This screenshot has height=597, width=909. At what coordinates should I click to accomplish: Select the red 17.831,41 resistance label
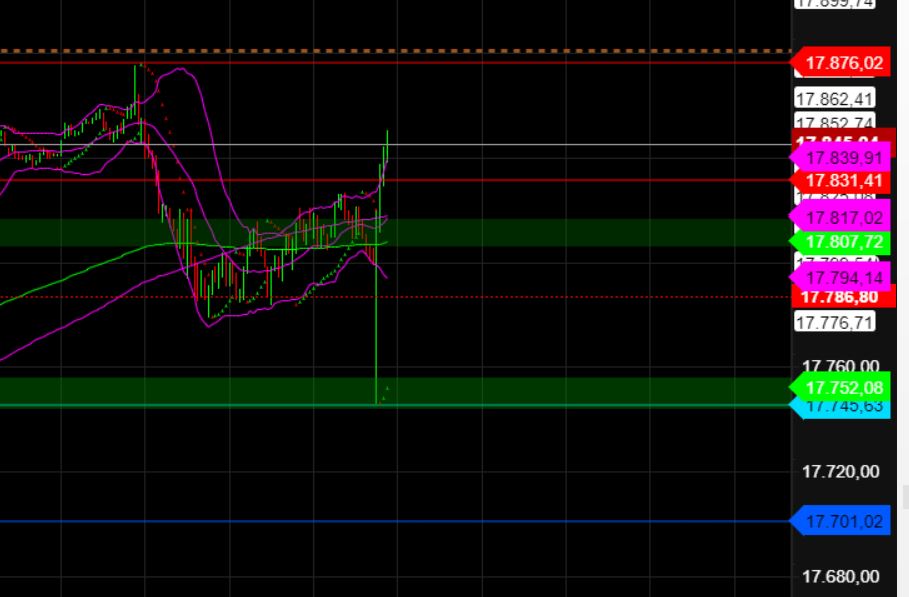pyautogui.click(x=843, y=181)
